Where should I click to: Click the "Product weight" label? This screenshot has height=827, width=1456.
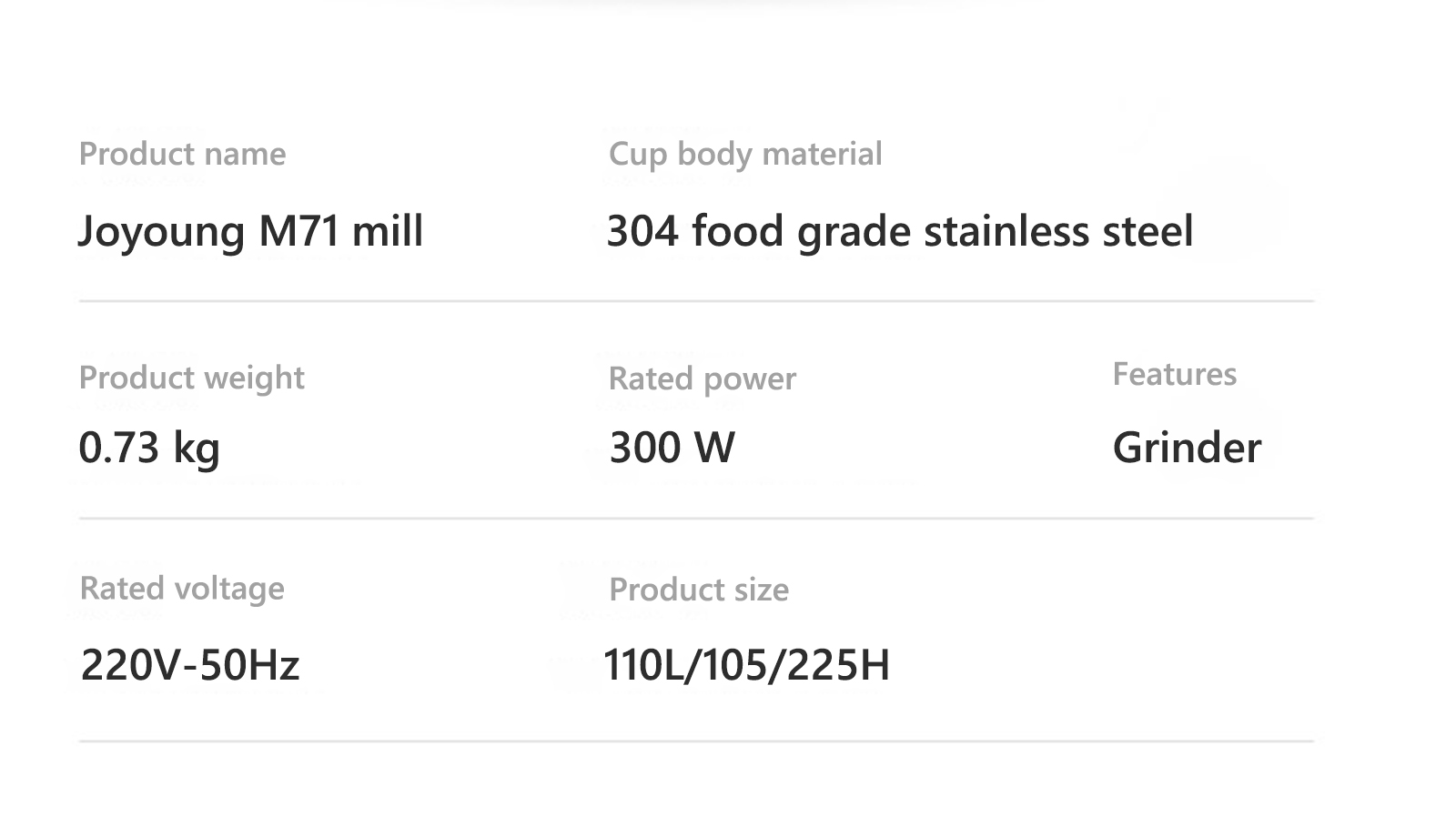click(191, 378)
